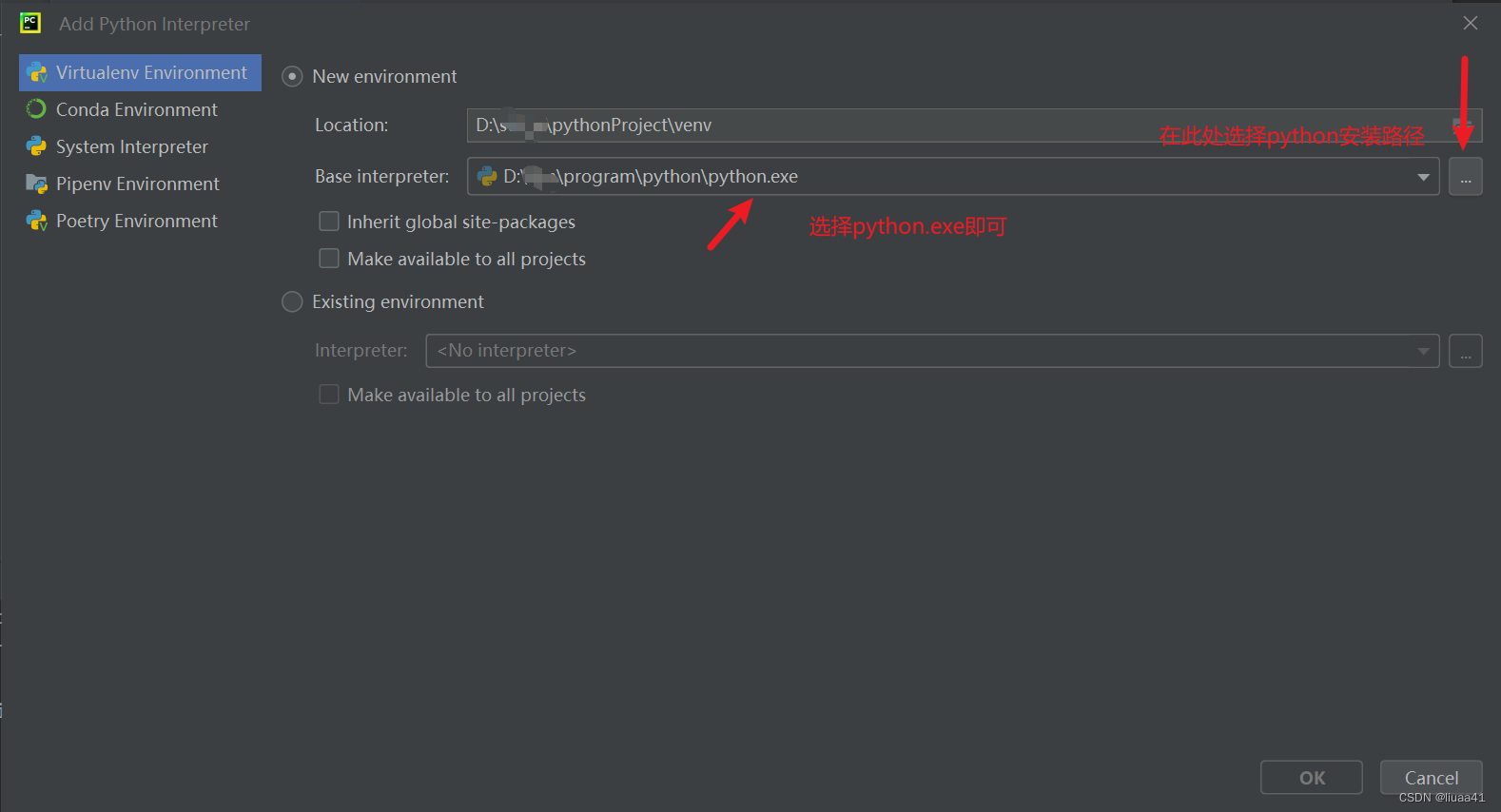Click the Base interpreter label
1501x812 pixels.
tap(381, 177)
